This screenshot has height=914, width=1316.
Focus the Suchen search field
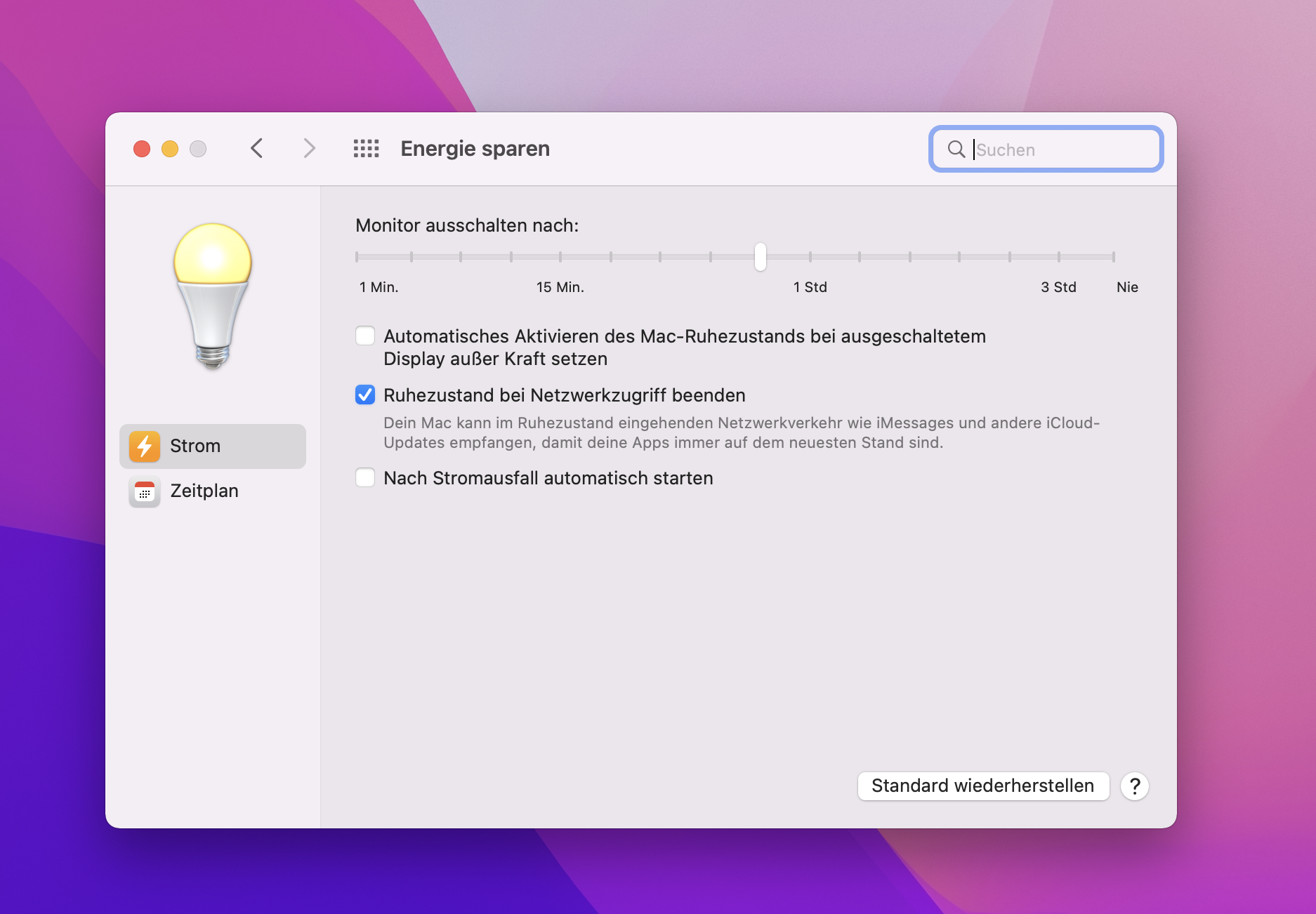1046,149
